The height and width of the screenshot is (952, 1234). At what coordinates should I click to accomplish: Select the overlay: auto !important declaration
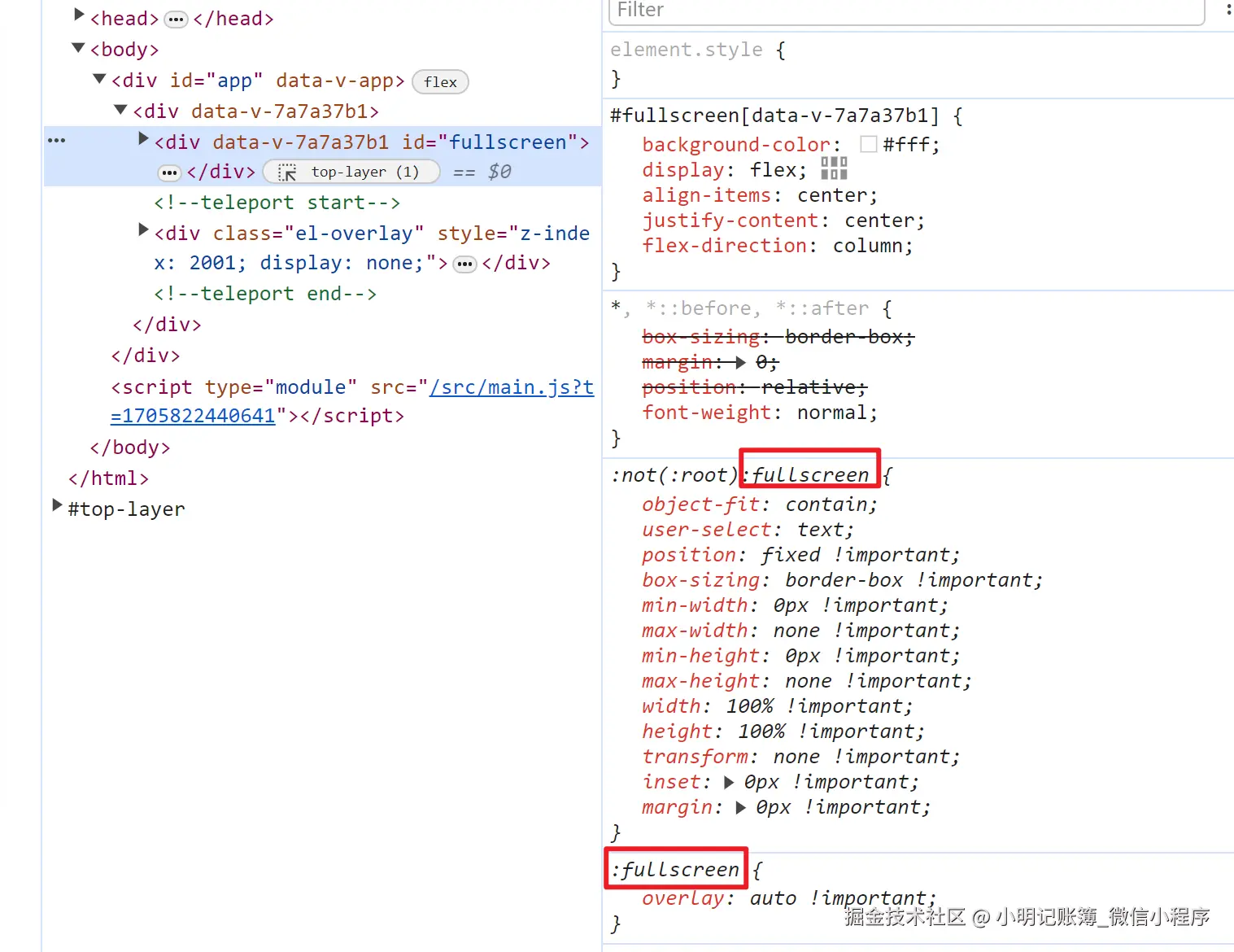tap(790, 898)
